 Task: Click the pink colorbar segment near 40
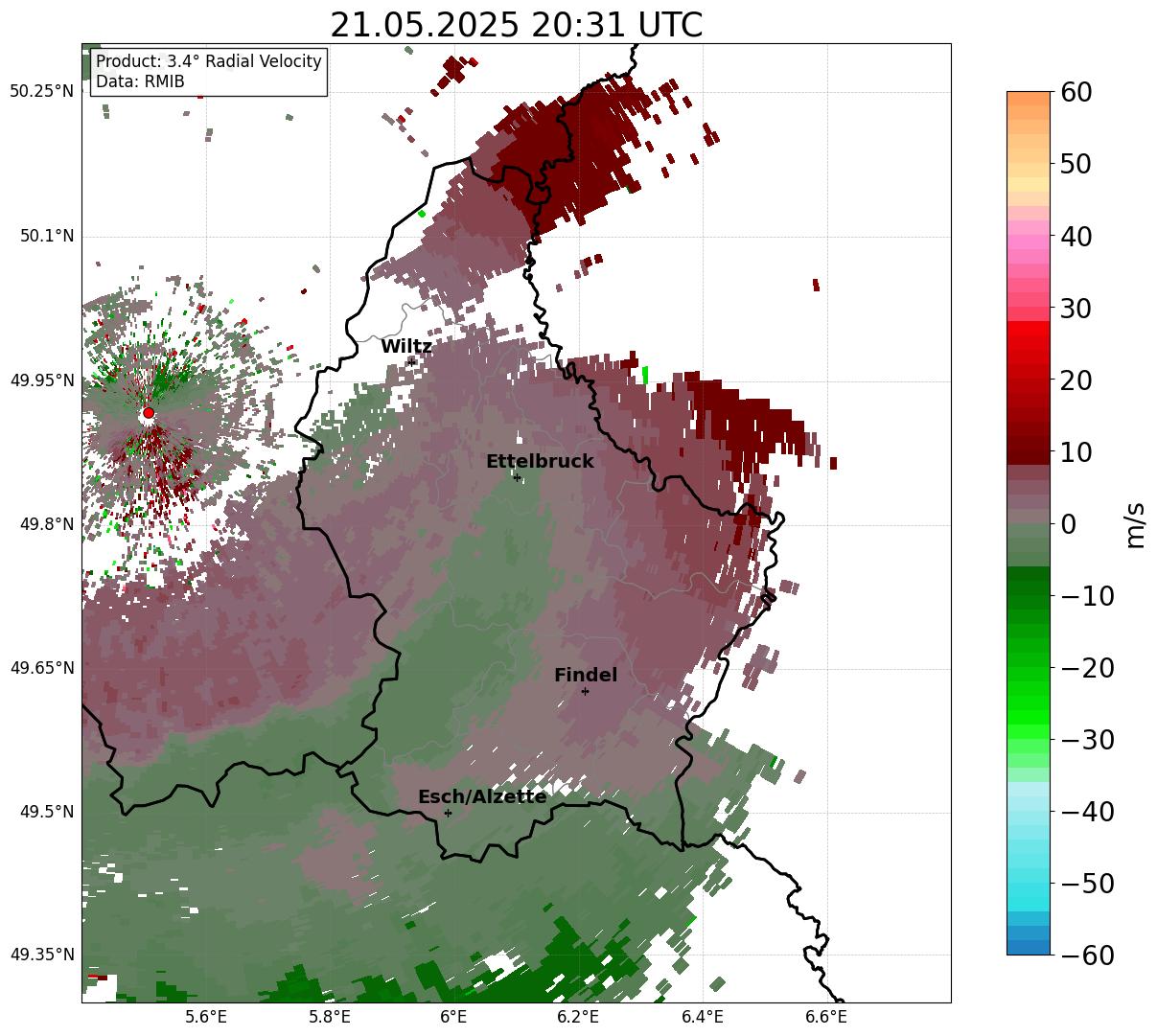[x=1029, y=242]
